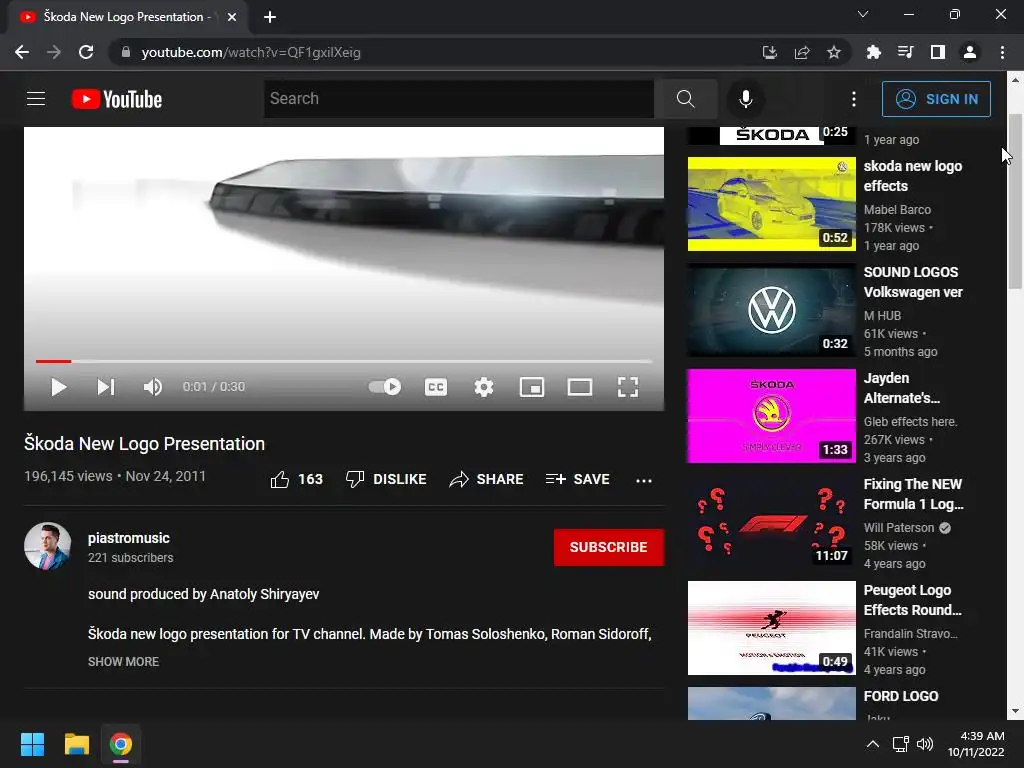Open YouTube settings three-dot menu

[854, 99]
